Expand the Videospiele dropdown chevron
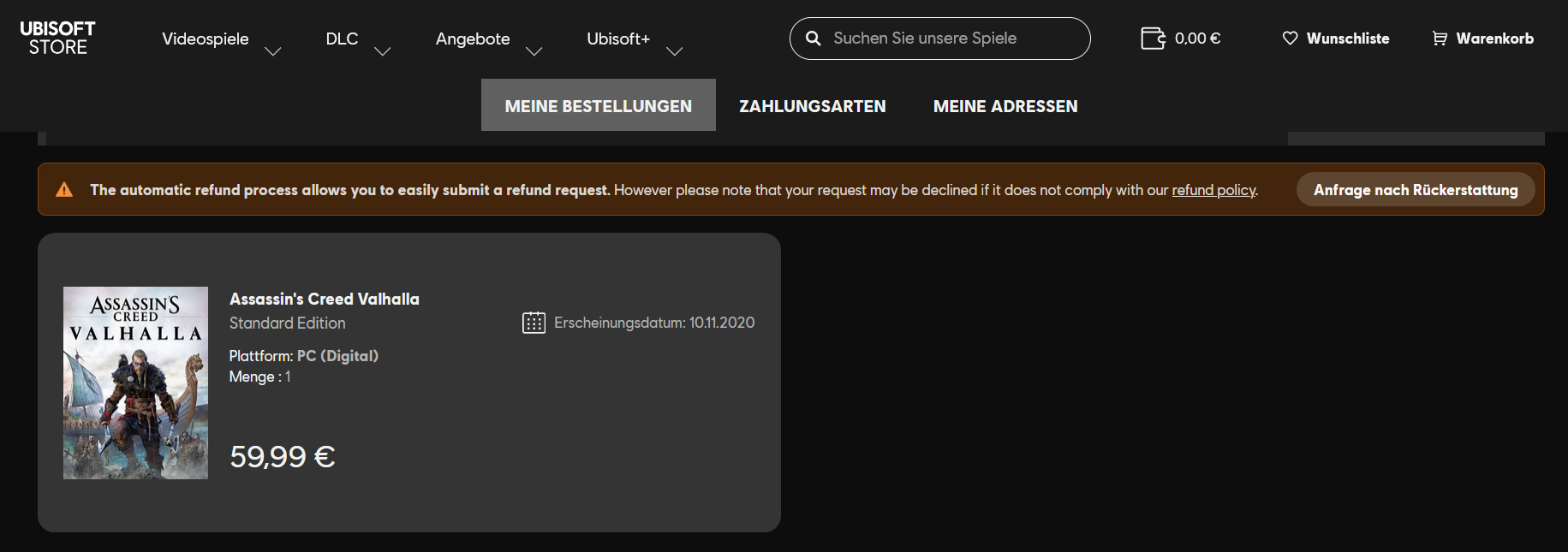This screenshot has width=1568, height=552. 272,51
